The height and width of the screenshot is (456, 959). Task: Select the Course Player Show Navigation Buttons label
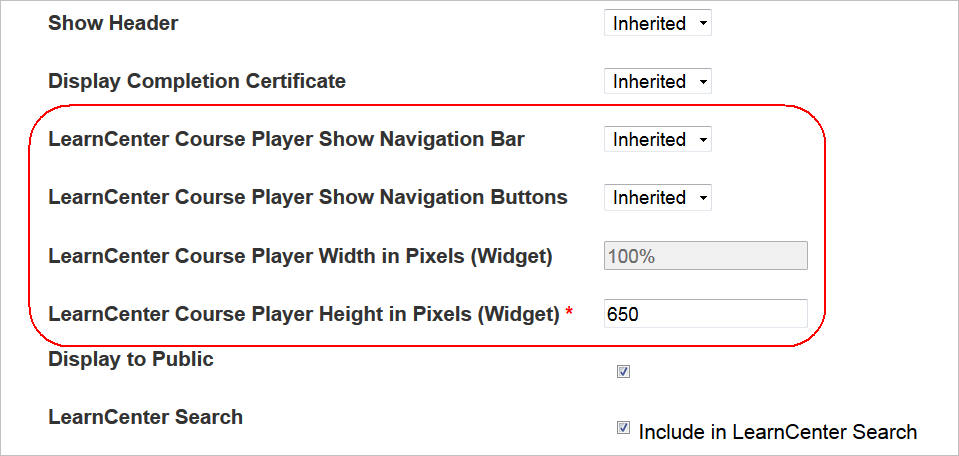(x=308, y=197)
